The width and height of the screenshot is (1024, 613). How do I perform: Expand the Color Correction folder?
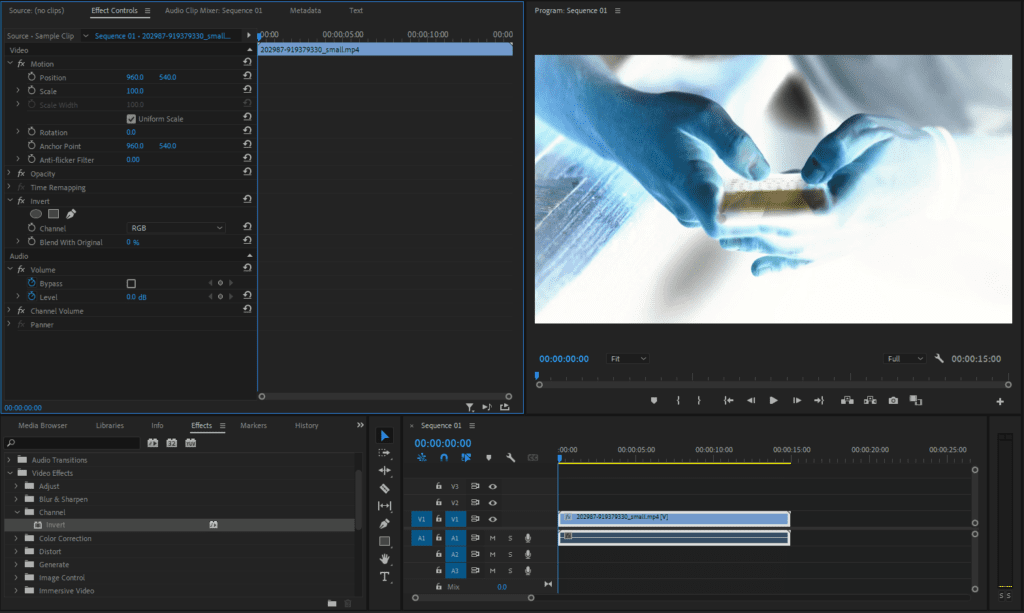16,538
